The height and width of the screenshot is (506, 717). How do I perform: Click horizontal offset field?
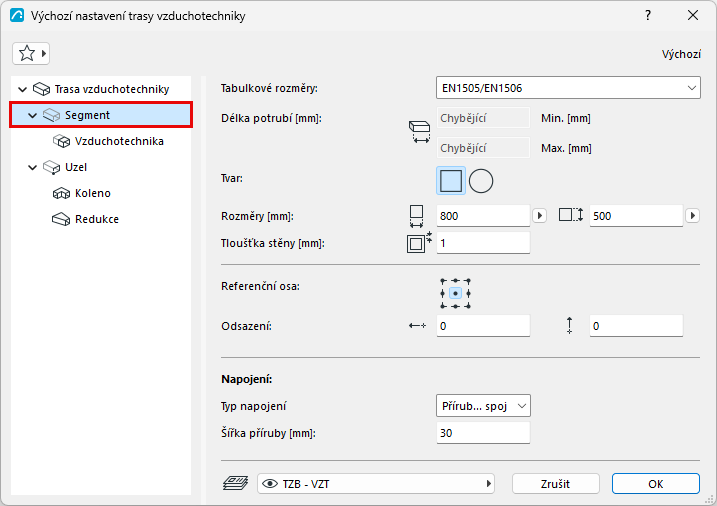coord(483,326)
